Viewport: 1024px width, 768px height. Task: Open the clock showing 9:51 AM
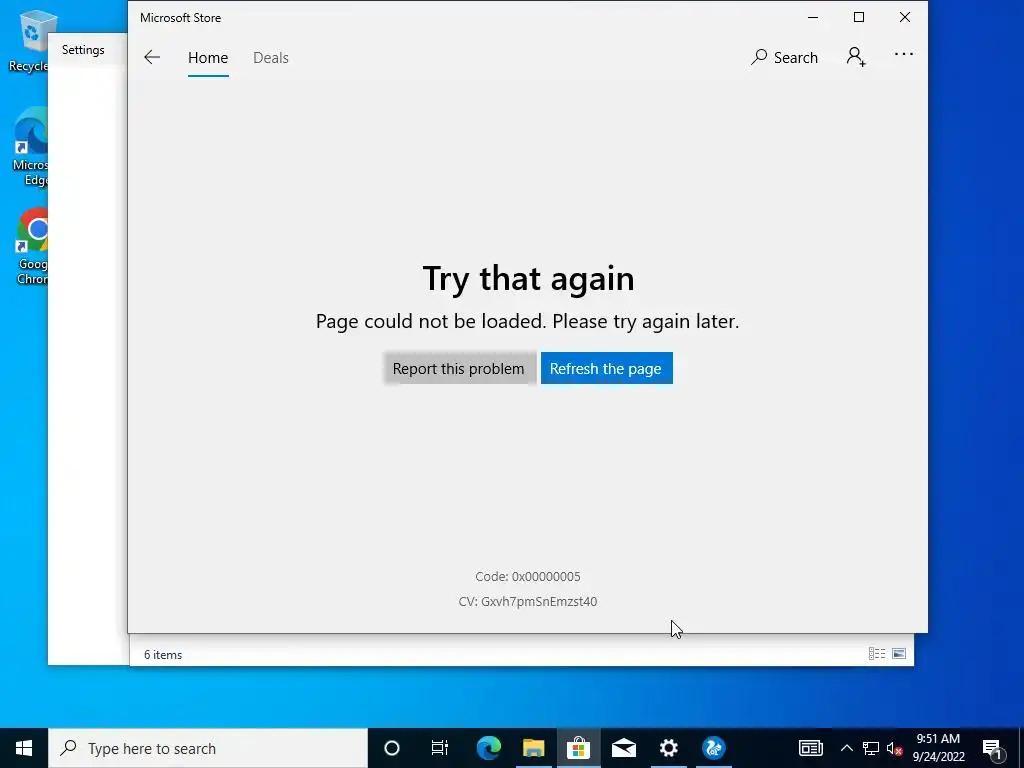tap(938, 748)
